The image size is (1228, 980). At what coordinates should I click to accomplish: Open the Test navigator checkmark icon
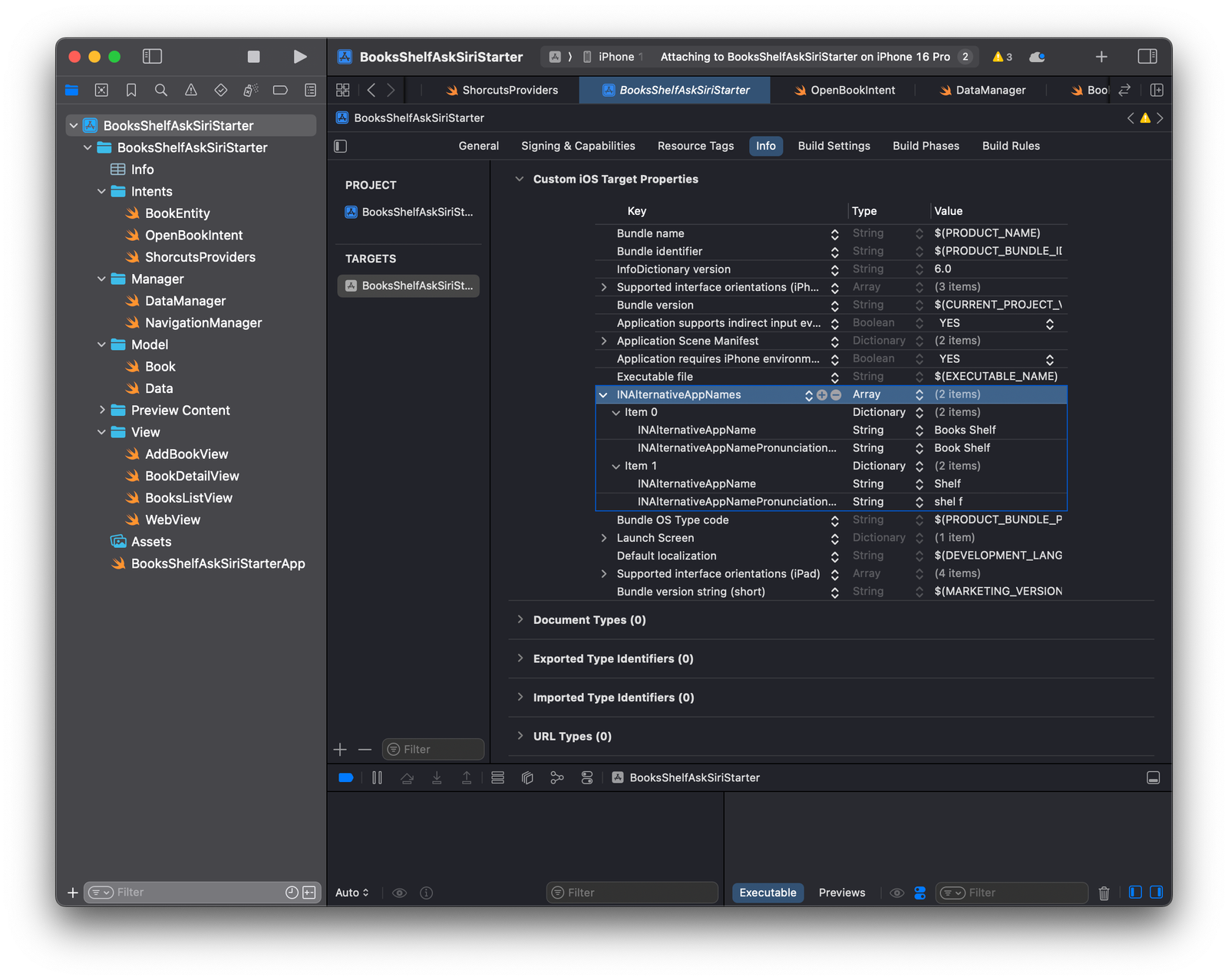220,90
